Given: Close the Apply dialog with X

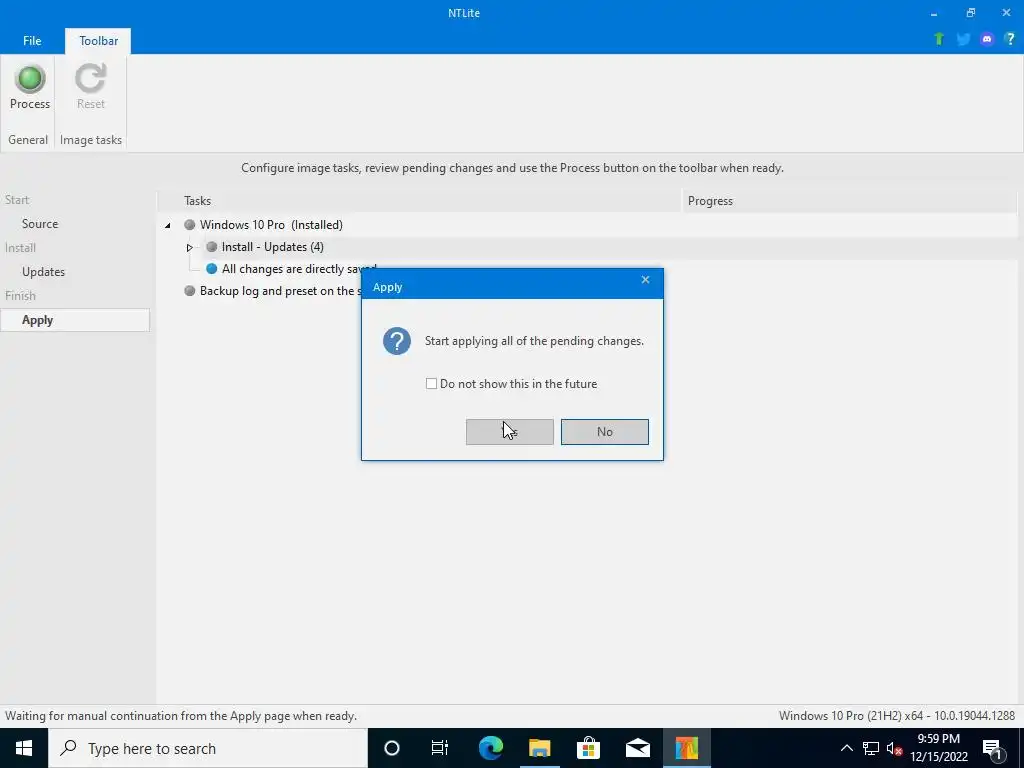Looking at the screenshot, I should 645,280.
